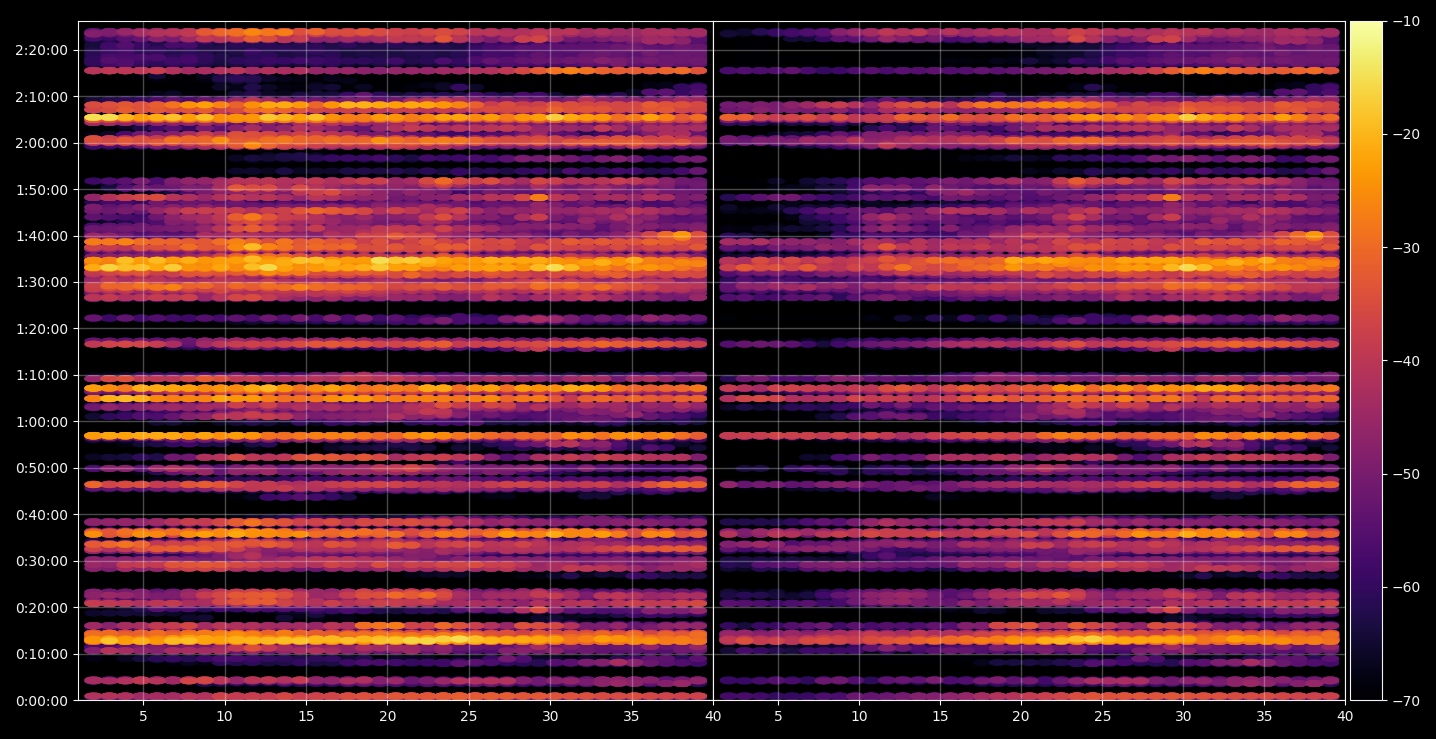Image resolution: width=1436 pixels, height=739 pixels.
Task: Select the 1:00:00 y-axis tick label
Action: pos(42,422)
